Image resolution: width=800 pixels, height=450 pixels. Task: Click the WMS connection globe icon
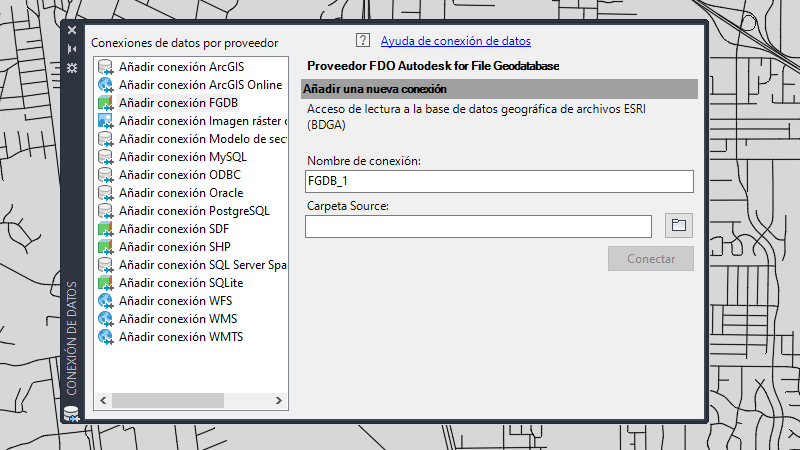pos(106,319)
